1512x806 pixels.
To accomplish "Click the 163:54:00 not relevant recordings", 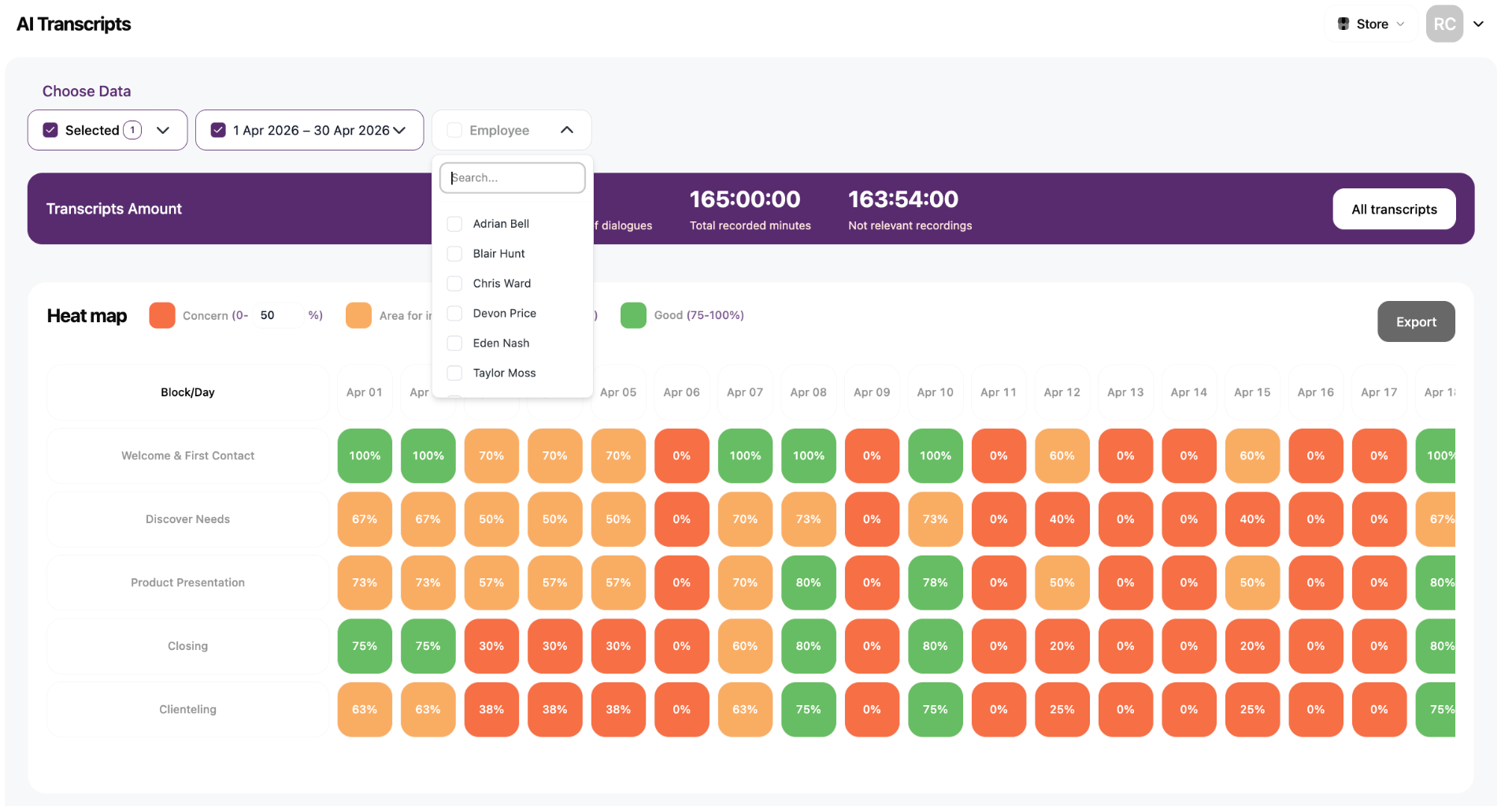I will click(x=903, y=199).
